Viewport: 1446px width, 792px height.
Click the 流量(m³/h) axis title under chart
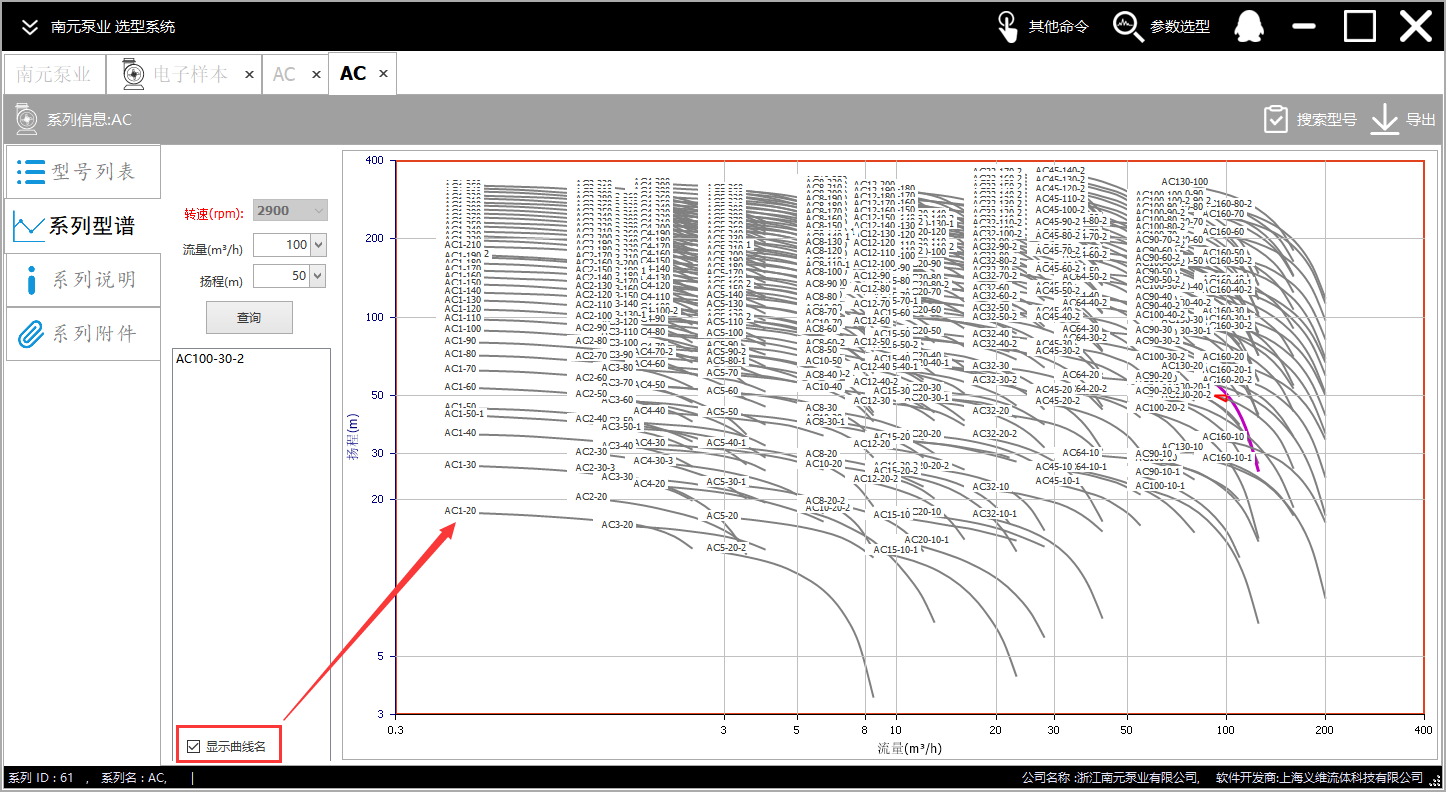point(910,747)
